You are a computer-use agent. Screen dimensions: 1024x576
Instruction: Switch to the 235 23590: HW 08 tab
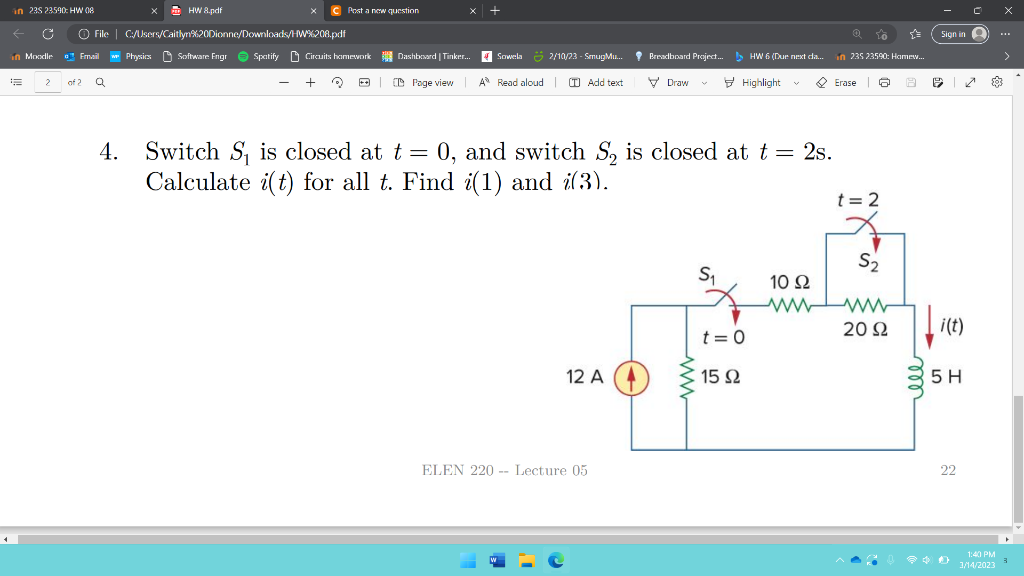(60, 11)
